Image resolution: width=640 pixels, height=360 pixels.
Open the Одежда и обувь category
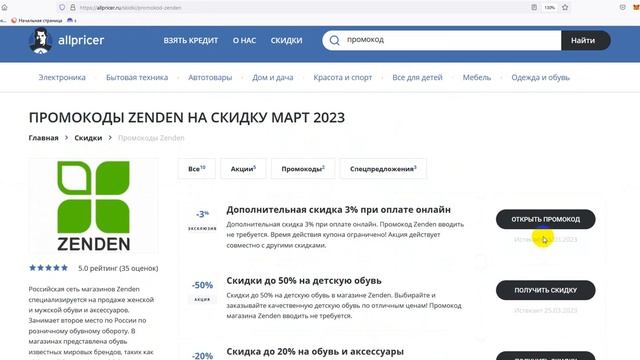(540, 77)
